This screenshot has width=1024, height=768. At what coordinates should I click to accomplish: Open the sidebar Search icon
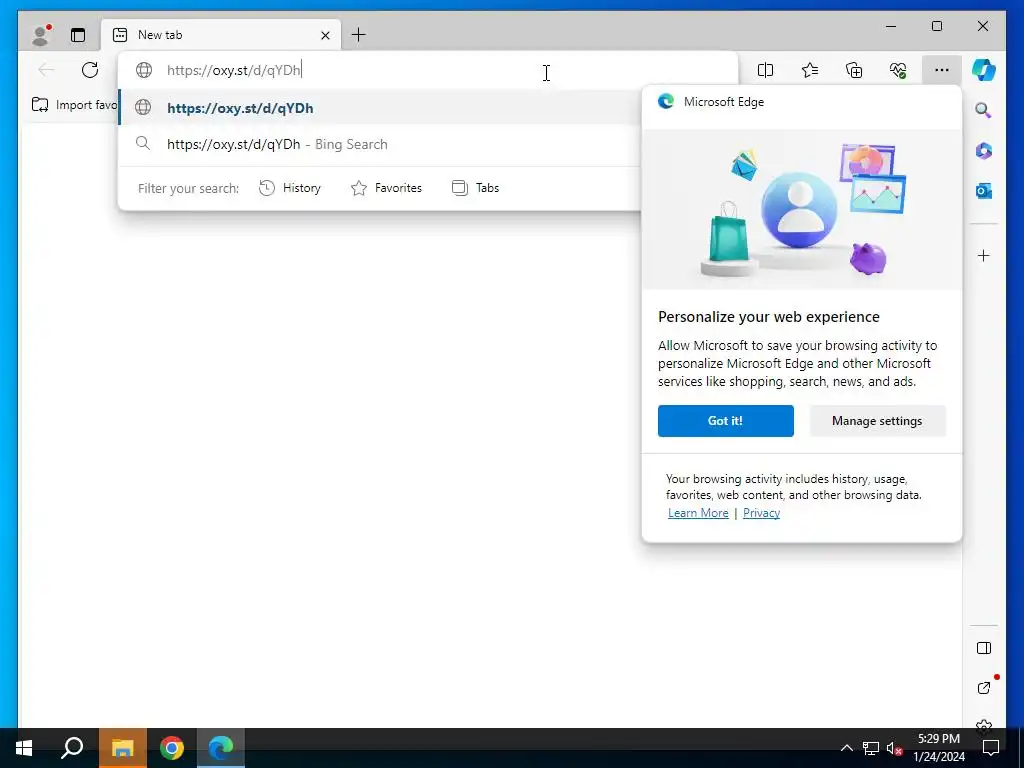click(984, 110)
